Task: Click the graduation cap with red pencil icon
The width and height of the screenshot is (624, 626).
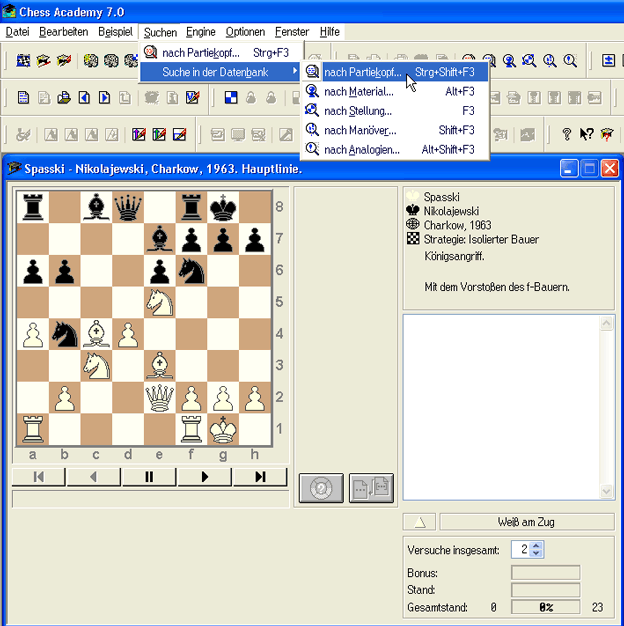Action: click(x=63, y=61)
